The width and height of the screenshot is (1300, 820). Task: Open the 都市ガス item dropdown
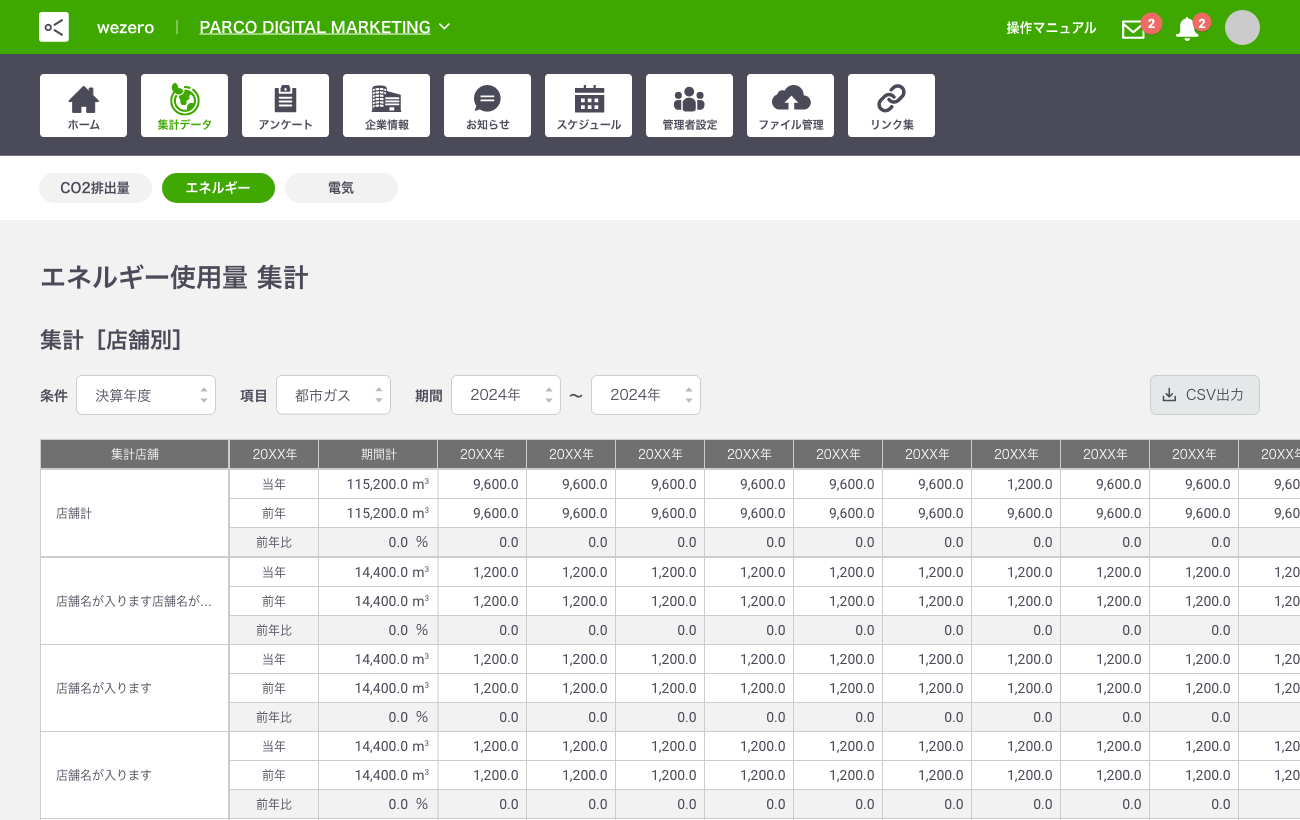tap(333, 395)
